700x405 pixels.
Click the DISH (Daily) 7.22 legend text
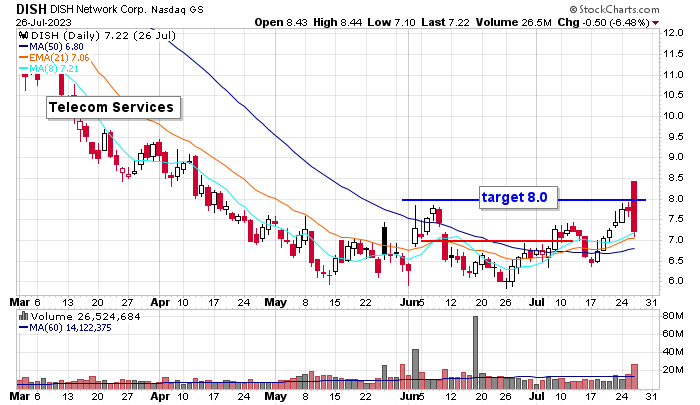[x=103, y=35]
